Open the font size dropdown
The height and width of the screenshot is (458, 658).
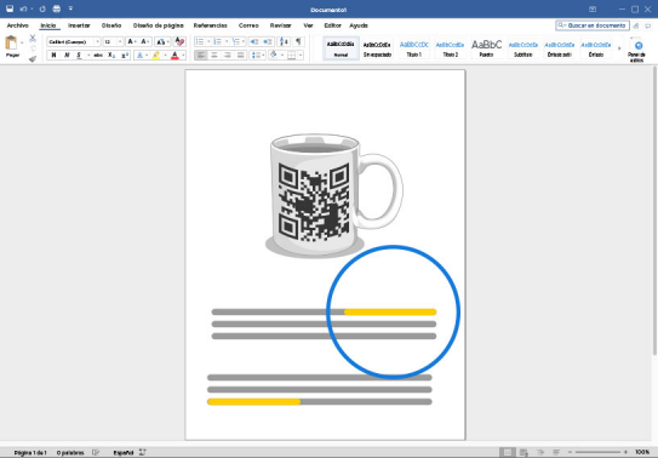tap(114, 42)
